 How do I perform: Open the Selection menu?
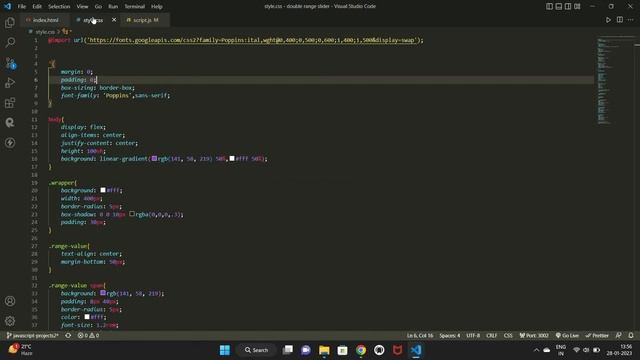[x=59, y=7]
